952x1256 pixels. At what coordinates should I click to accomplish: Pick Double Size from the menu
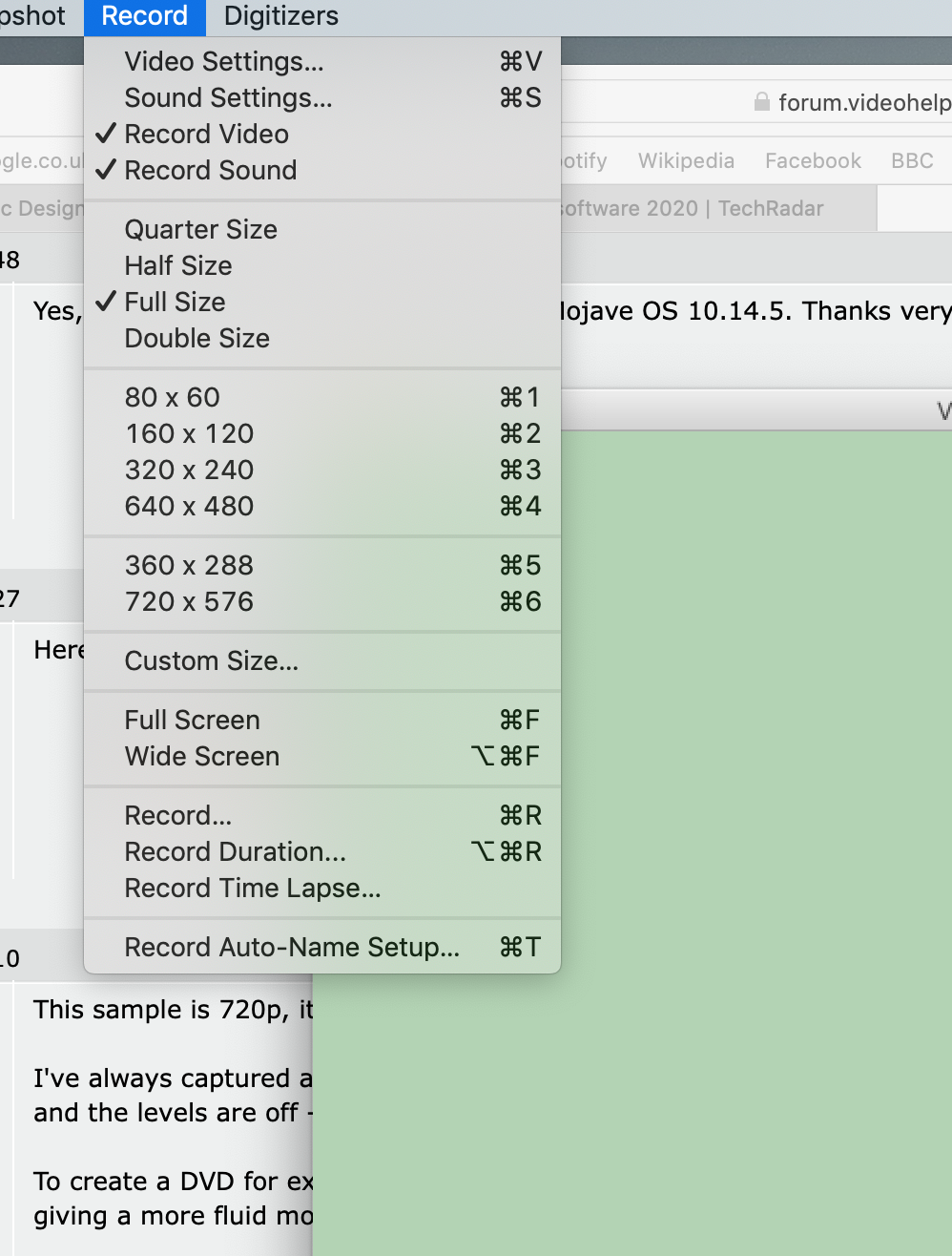(197, 339)
